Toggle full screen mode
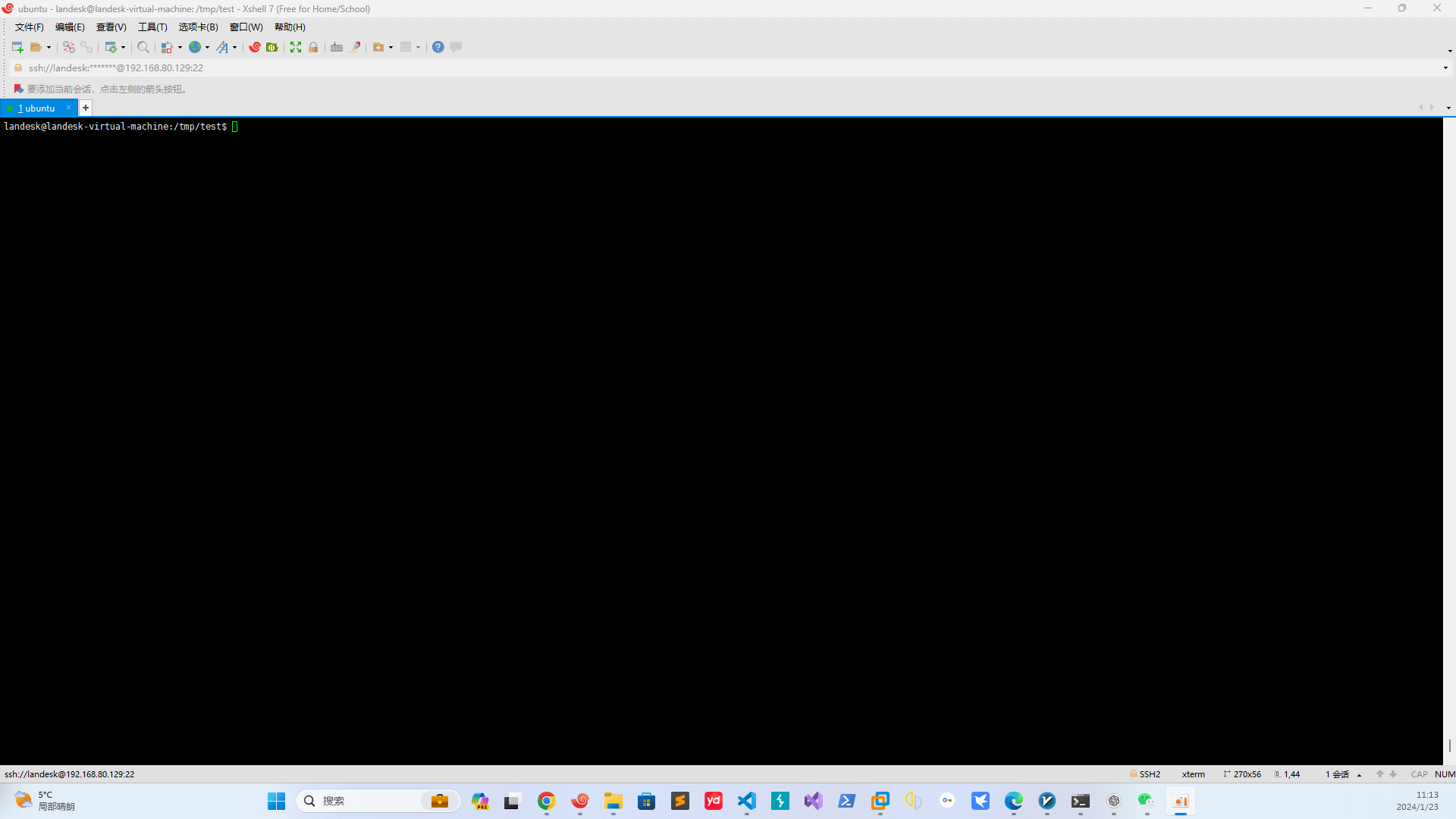This screenshot has height=819, width=1456. [295, 47]
